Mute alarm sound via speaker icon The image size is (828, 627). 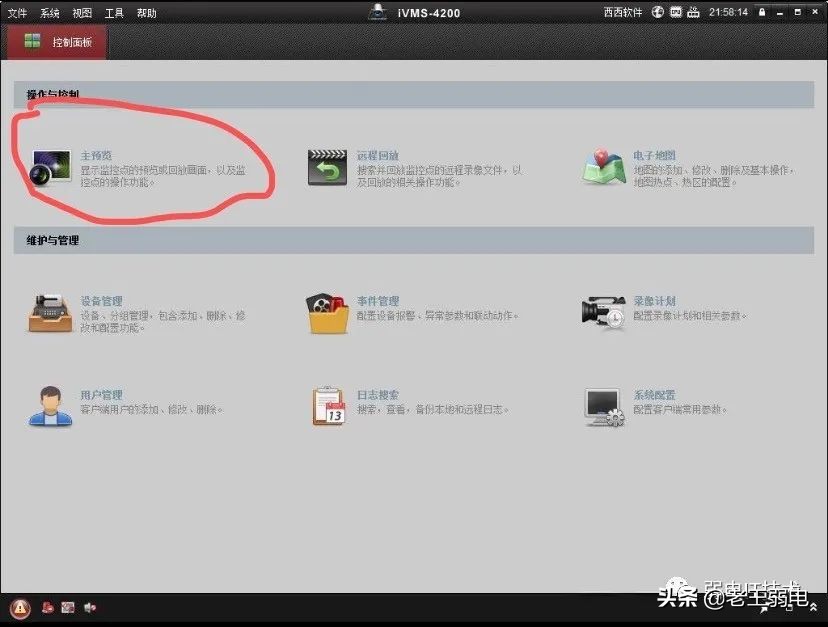point(90,607)
